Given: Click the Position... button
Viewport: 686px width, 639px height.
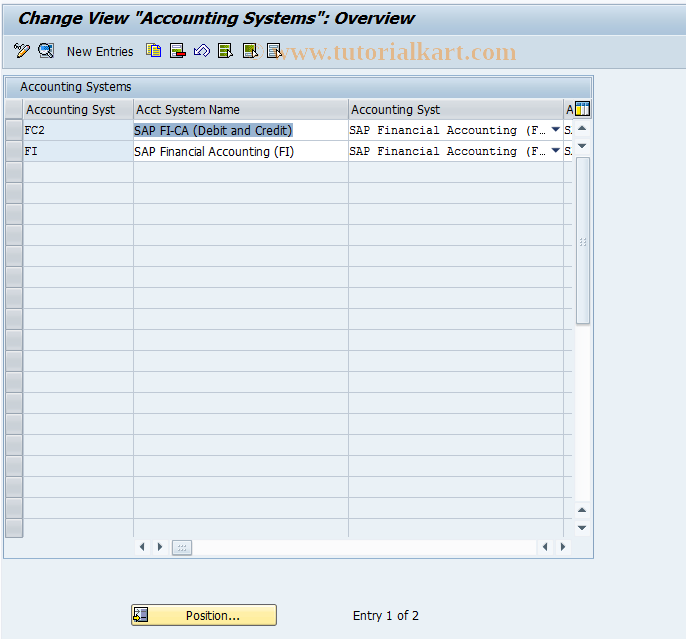Looking at the screenshot, I should point(204,615).
